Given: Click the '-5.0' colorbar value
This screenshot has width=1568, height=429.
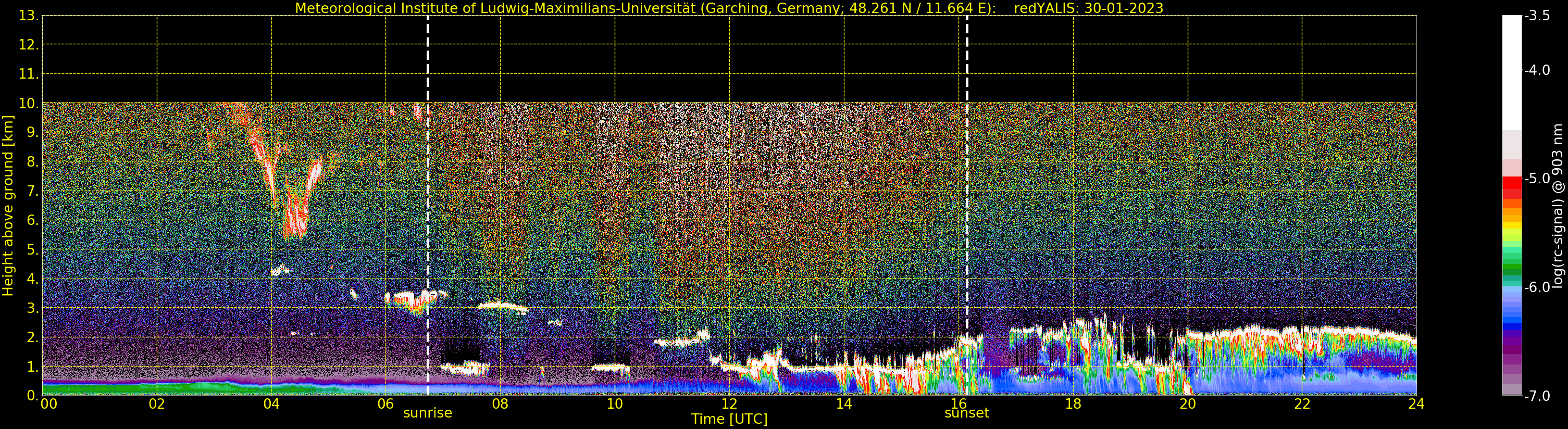Looking at the screenshot, I should click(x=1537, y=178).
